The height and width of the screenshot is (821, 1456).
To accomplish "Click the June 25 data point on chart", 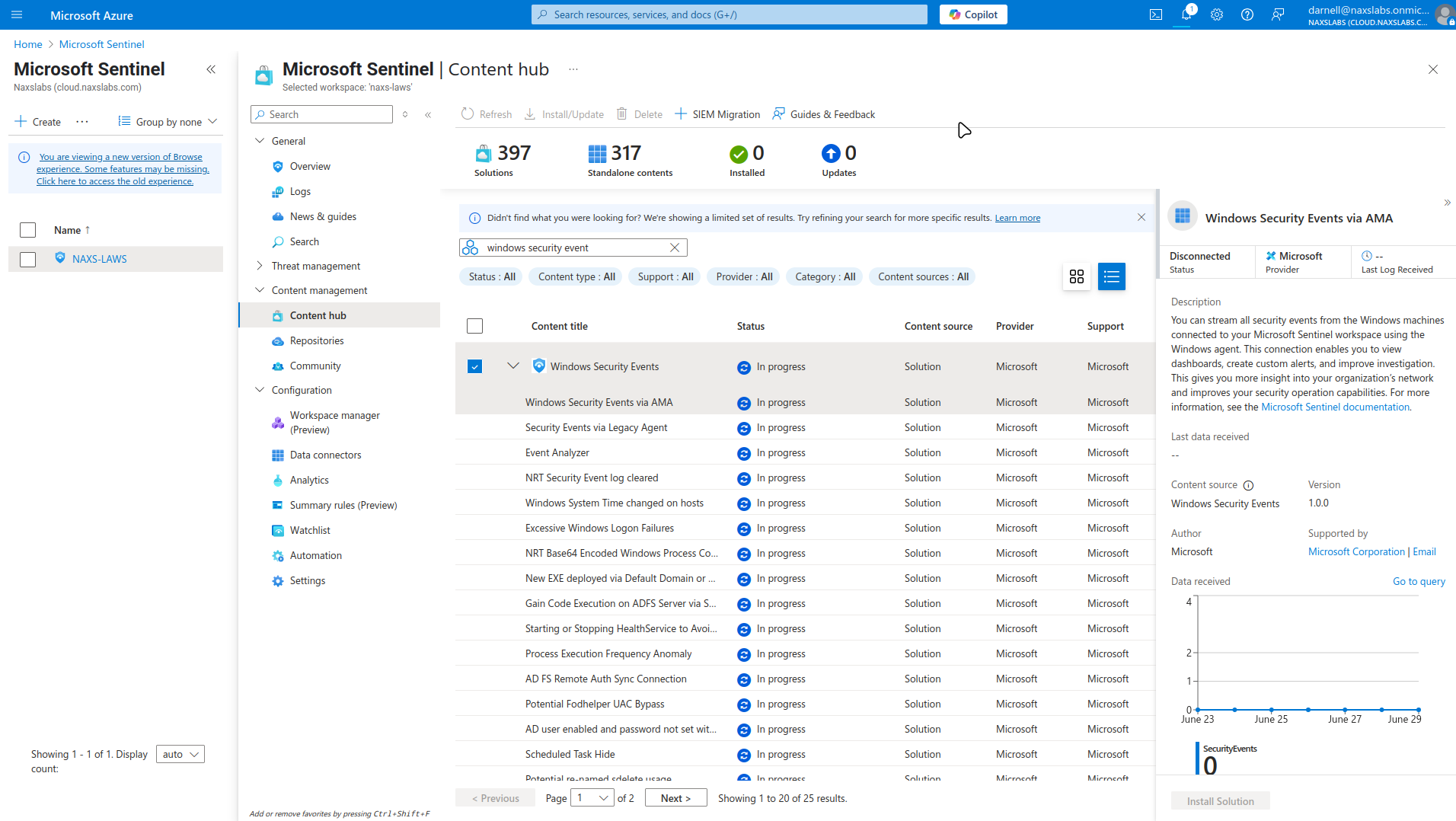I will (x=1272, y=710).
